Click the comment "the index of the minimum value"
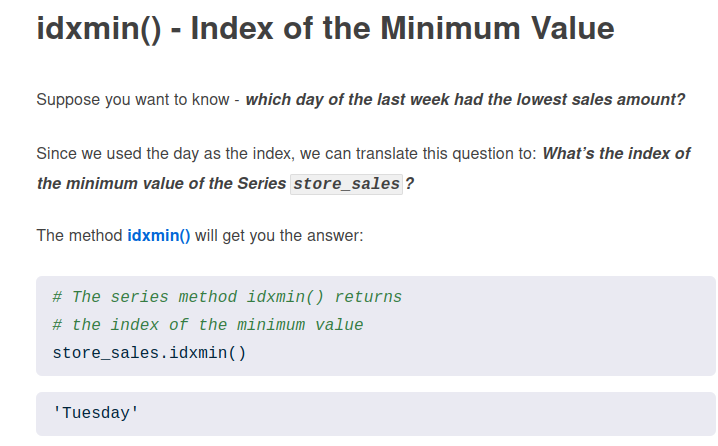Screen dimensions: 718x446 (207, 325)
